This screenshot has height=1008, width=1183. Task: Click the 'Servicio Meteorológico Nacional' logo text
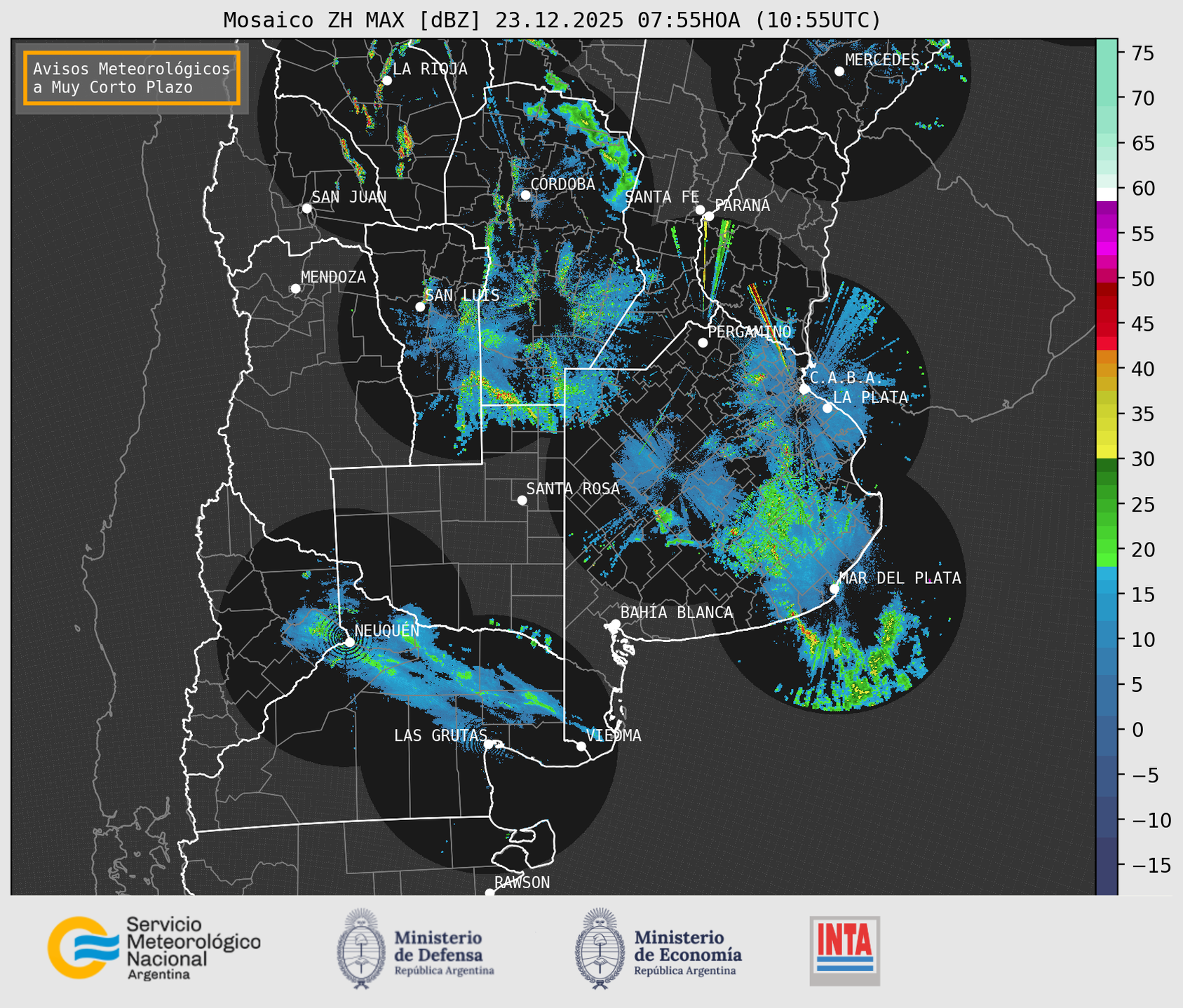pos(193,948)
